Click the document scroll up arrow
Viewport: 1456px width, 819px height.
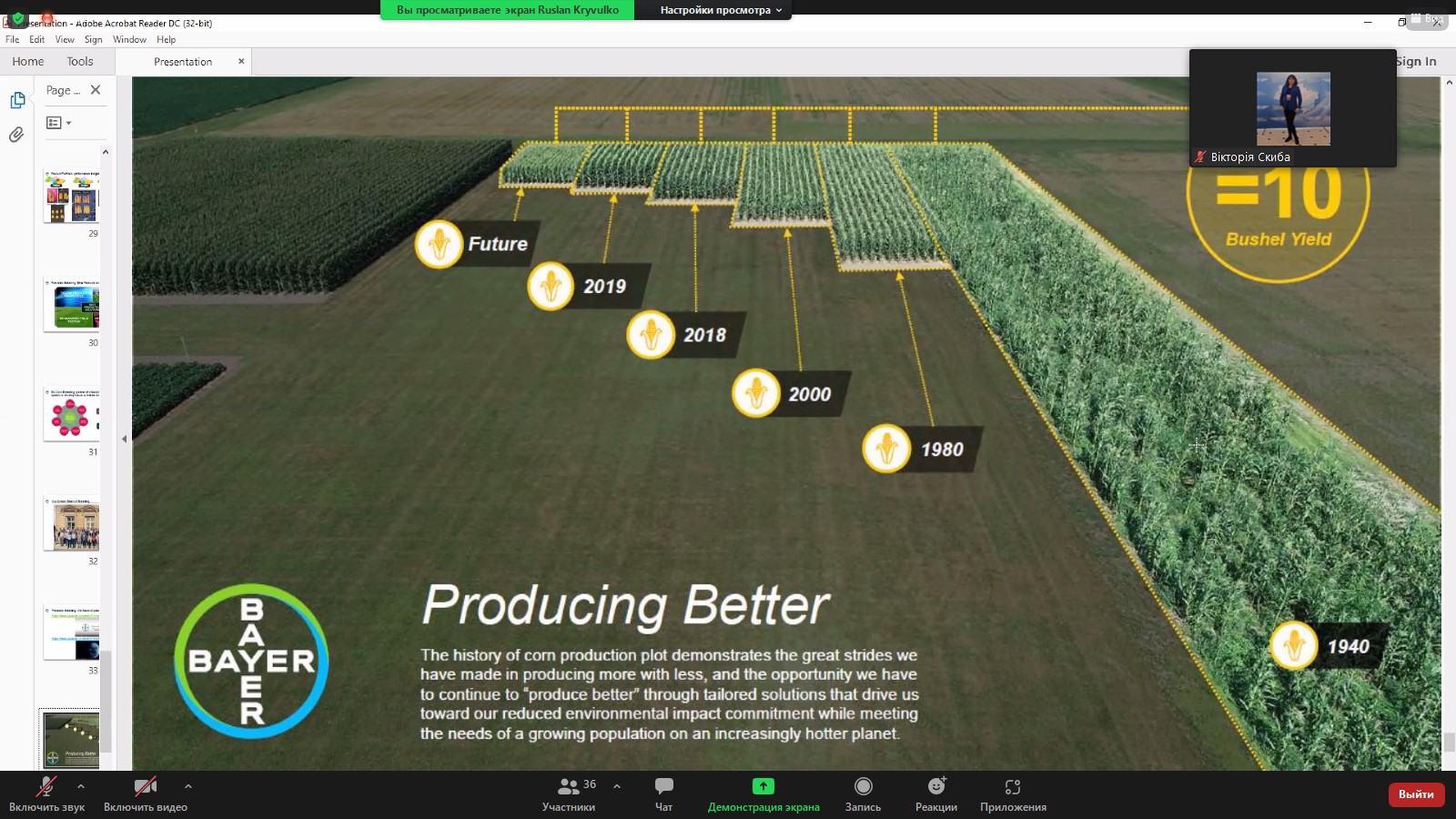click(1449, 83)
